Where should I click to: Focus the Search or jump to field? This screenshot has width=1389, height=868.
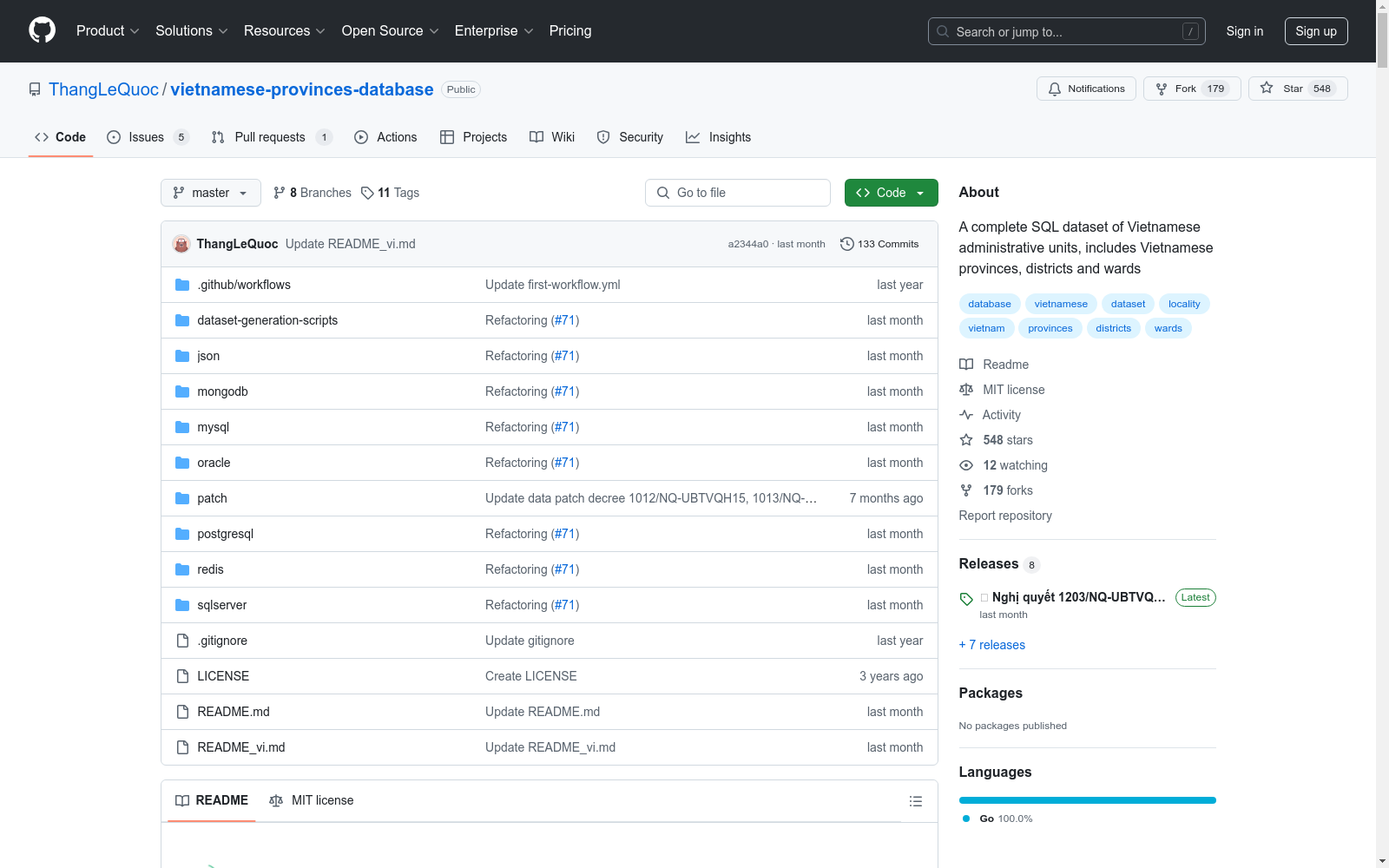coord(1067,31)
